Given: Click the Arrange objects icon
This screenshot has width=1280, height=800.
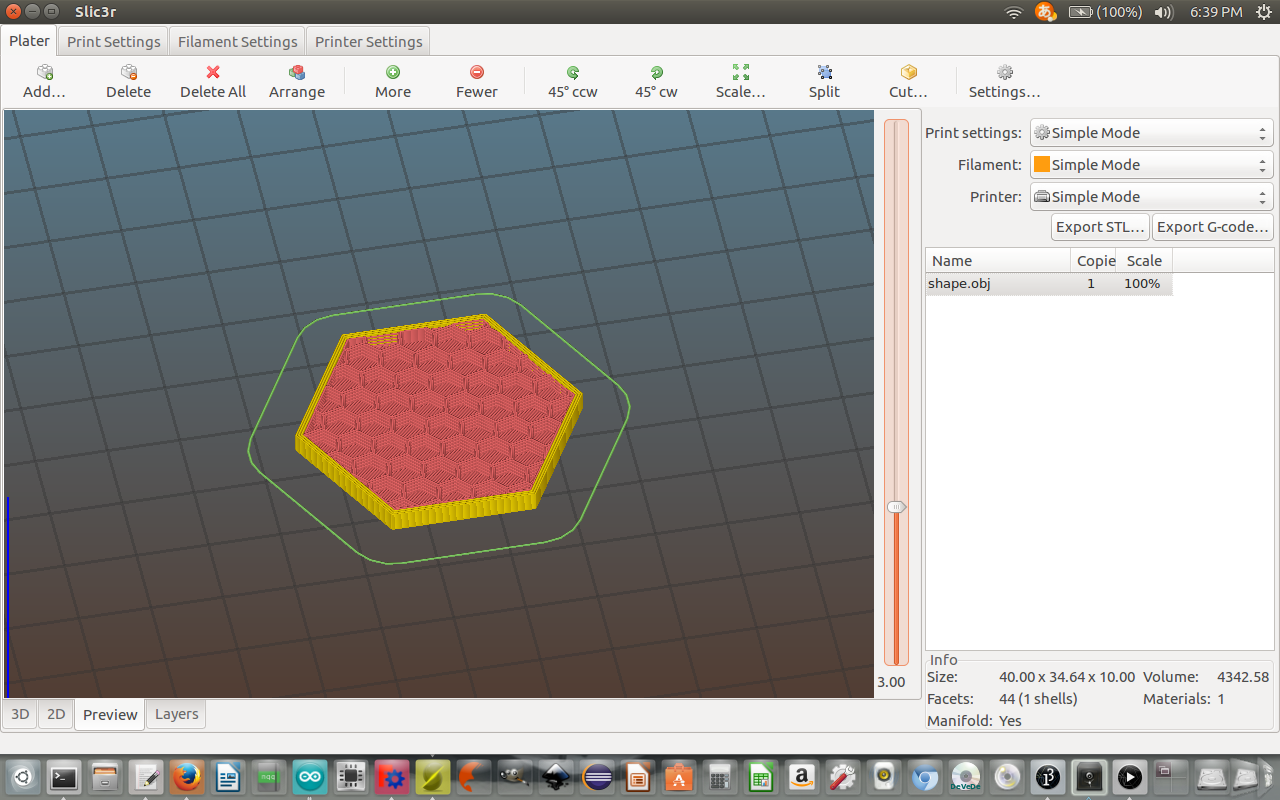Looking at the screenshot, I should click(296, 73).
